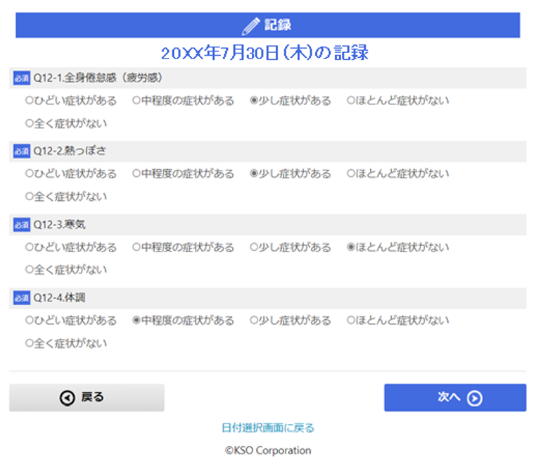The image size is (535, 465).
Task: Click the back arrow icon on 戻る
Action: point(67,398)
